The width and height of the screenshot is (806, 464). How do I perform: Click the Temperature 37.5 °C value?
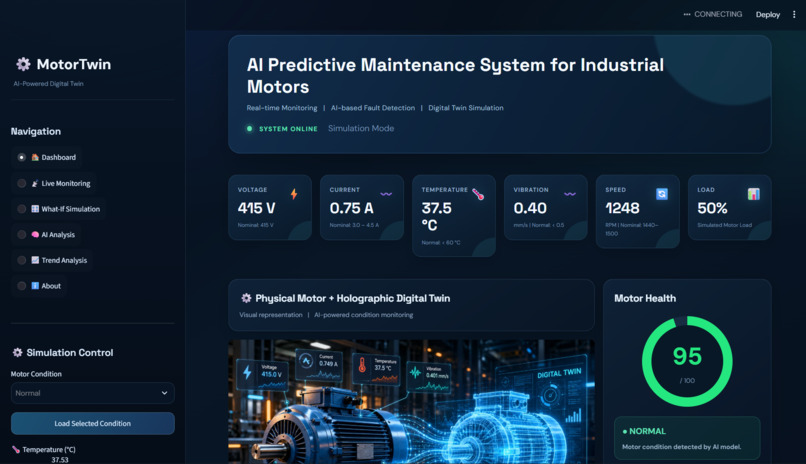437,216
